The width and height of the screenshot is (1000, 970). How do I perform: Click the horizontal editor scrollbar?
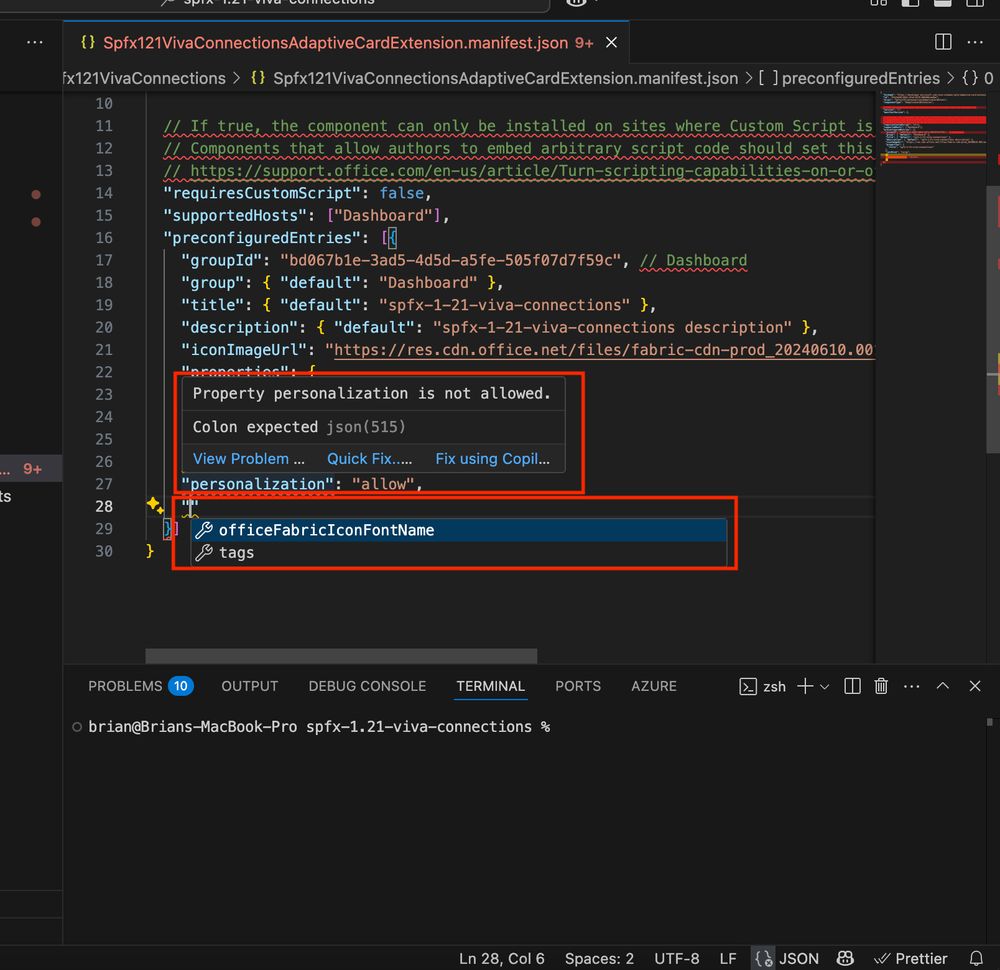coord(341,656)
